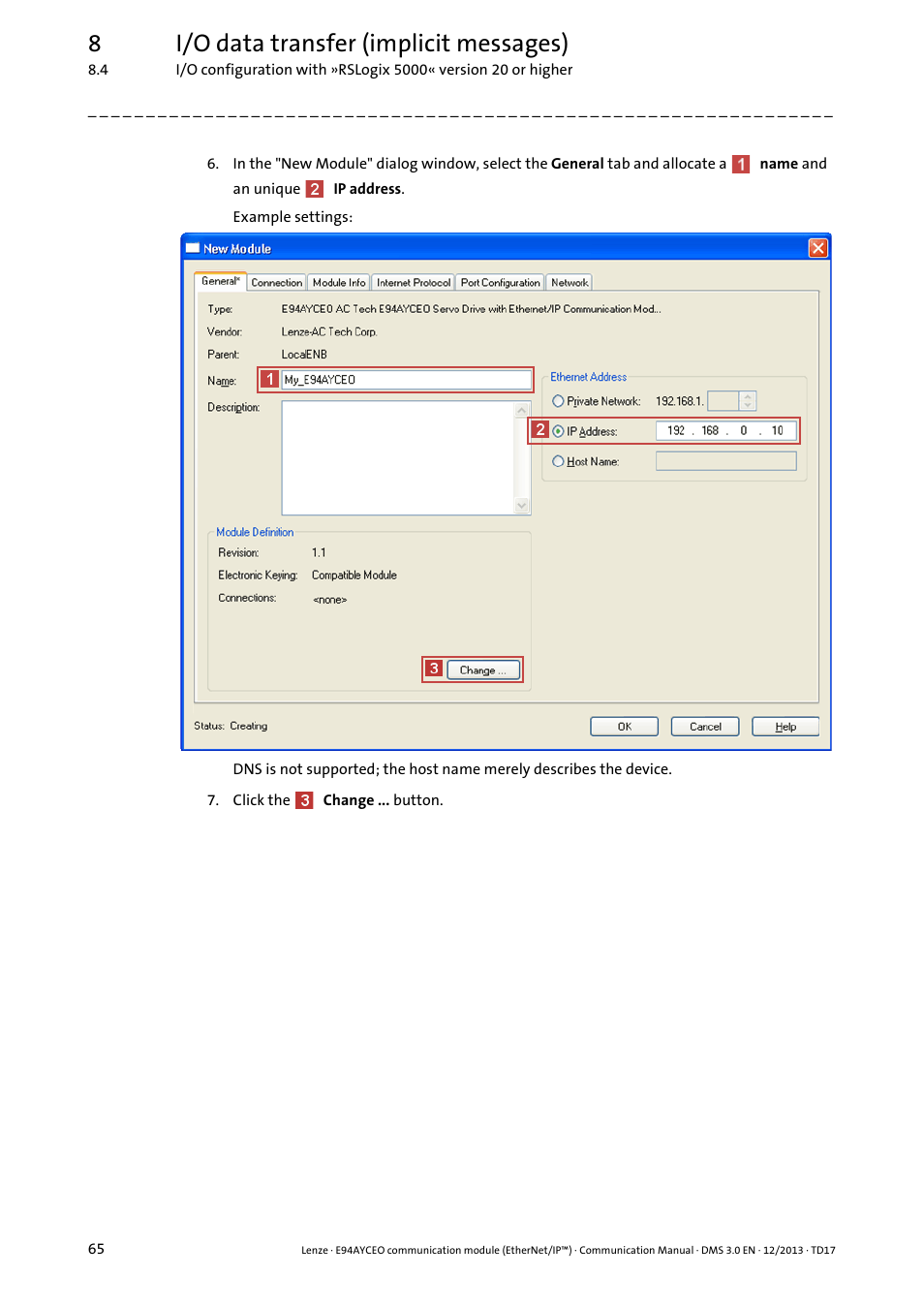
Task: Click the IP address first octet 192
Action: coord(675,431)
